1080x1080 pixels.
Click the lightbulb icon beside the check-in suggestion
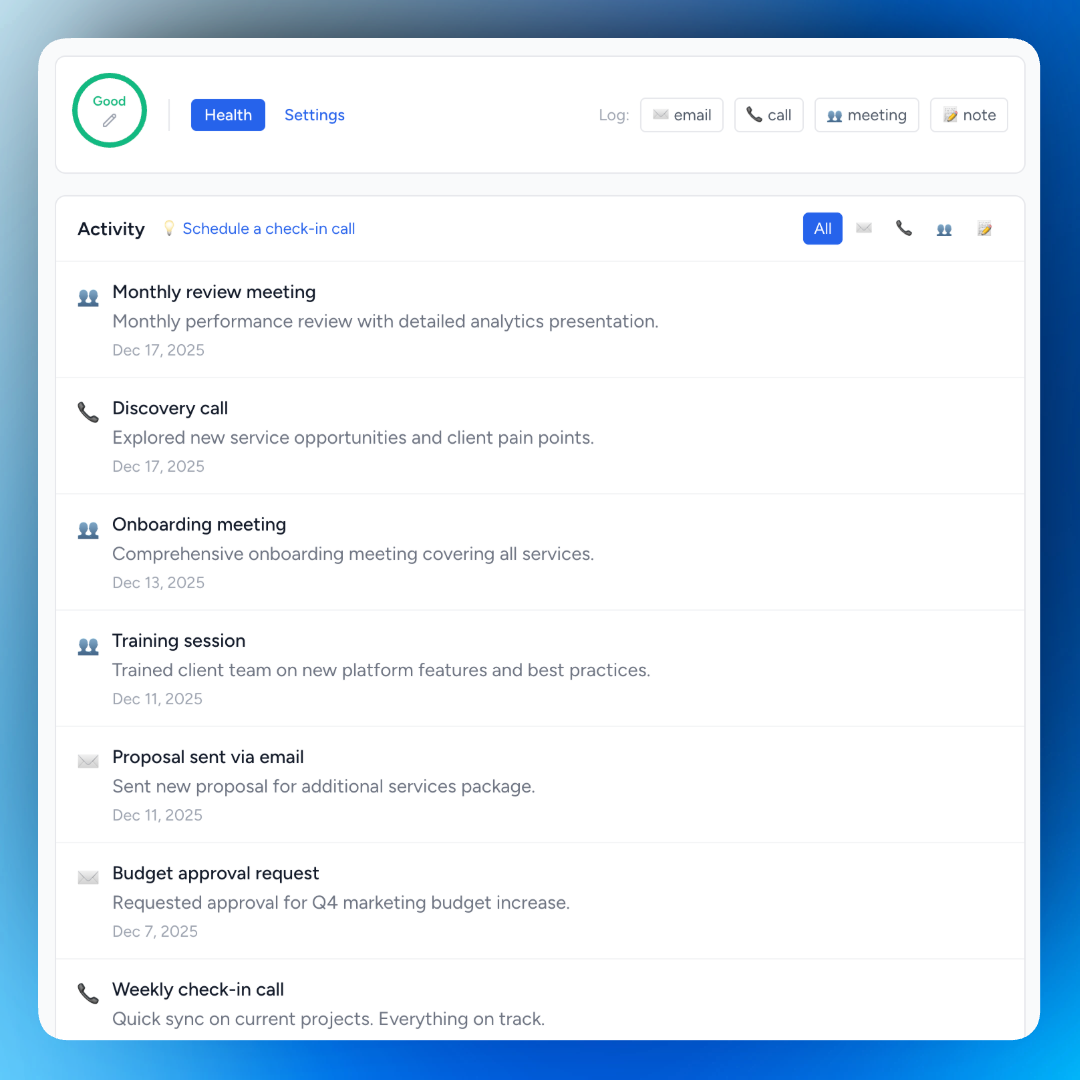169,228
